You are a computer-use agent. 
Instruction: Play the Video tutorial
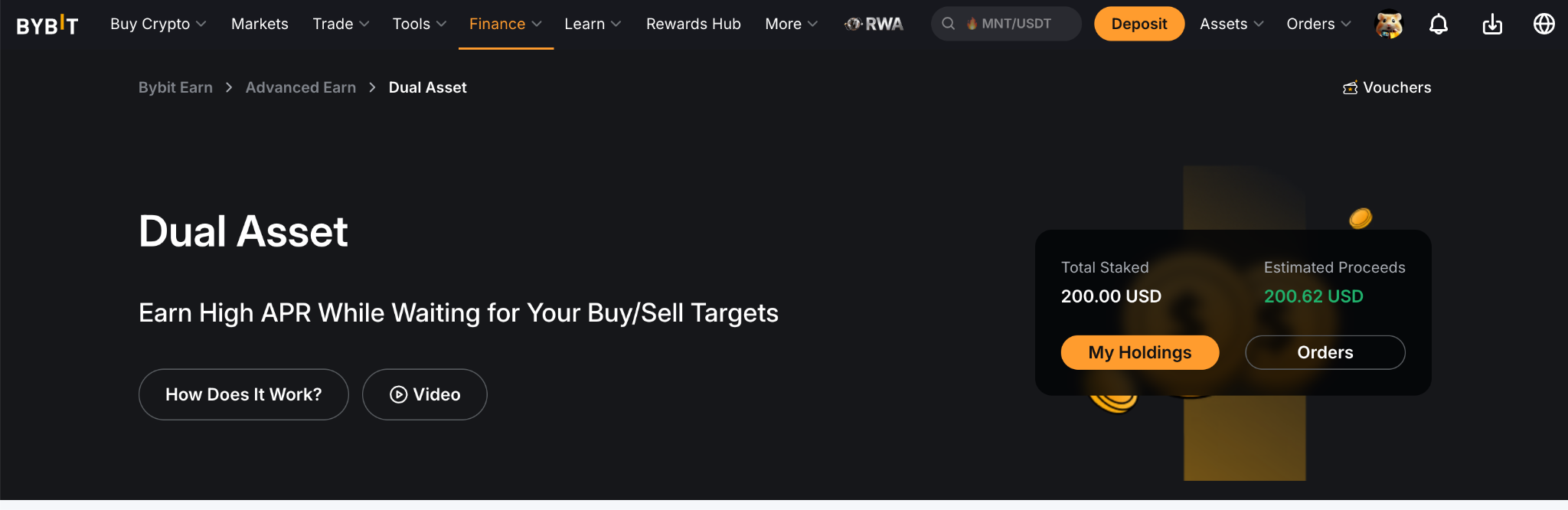[425, 394]
